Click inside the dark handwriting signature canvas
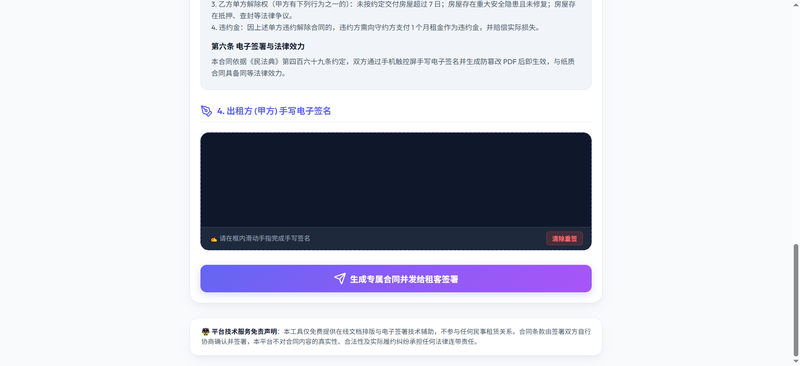This screenshot has width=800, height=366. point(396,180)
